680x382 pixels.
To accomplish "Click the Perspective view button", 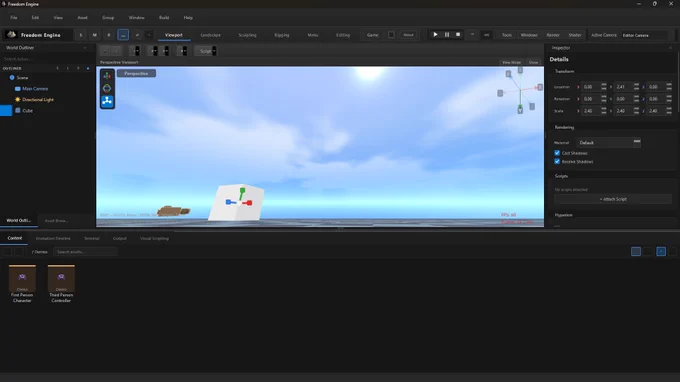I will point(136,73).
